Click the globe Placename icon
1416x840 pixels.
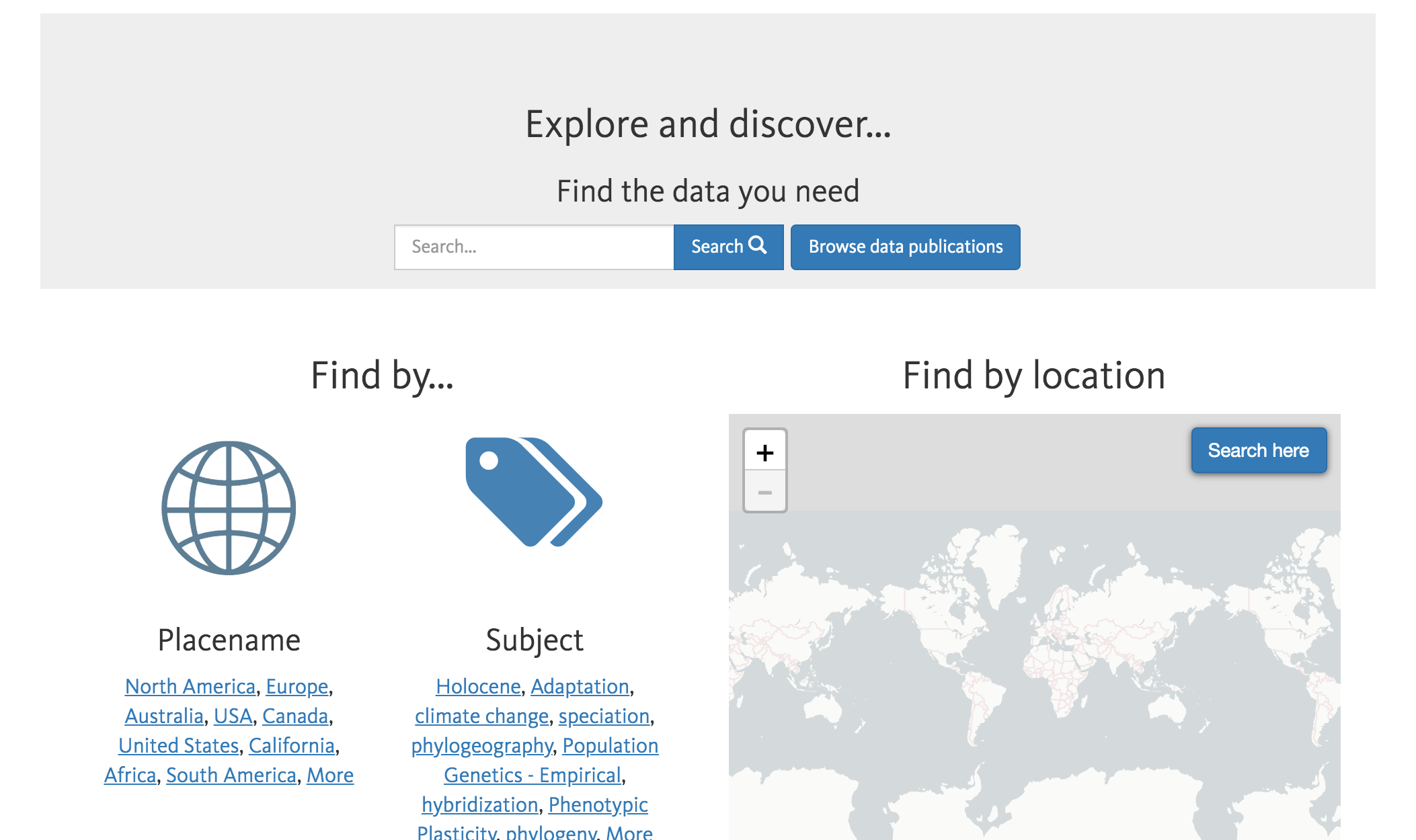[229, 508]
